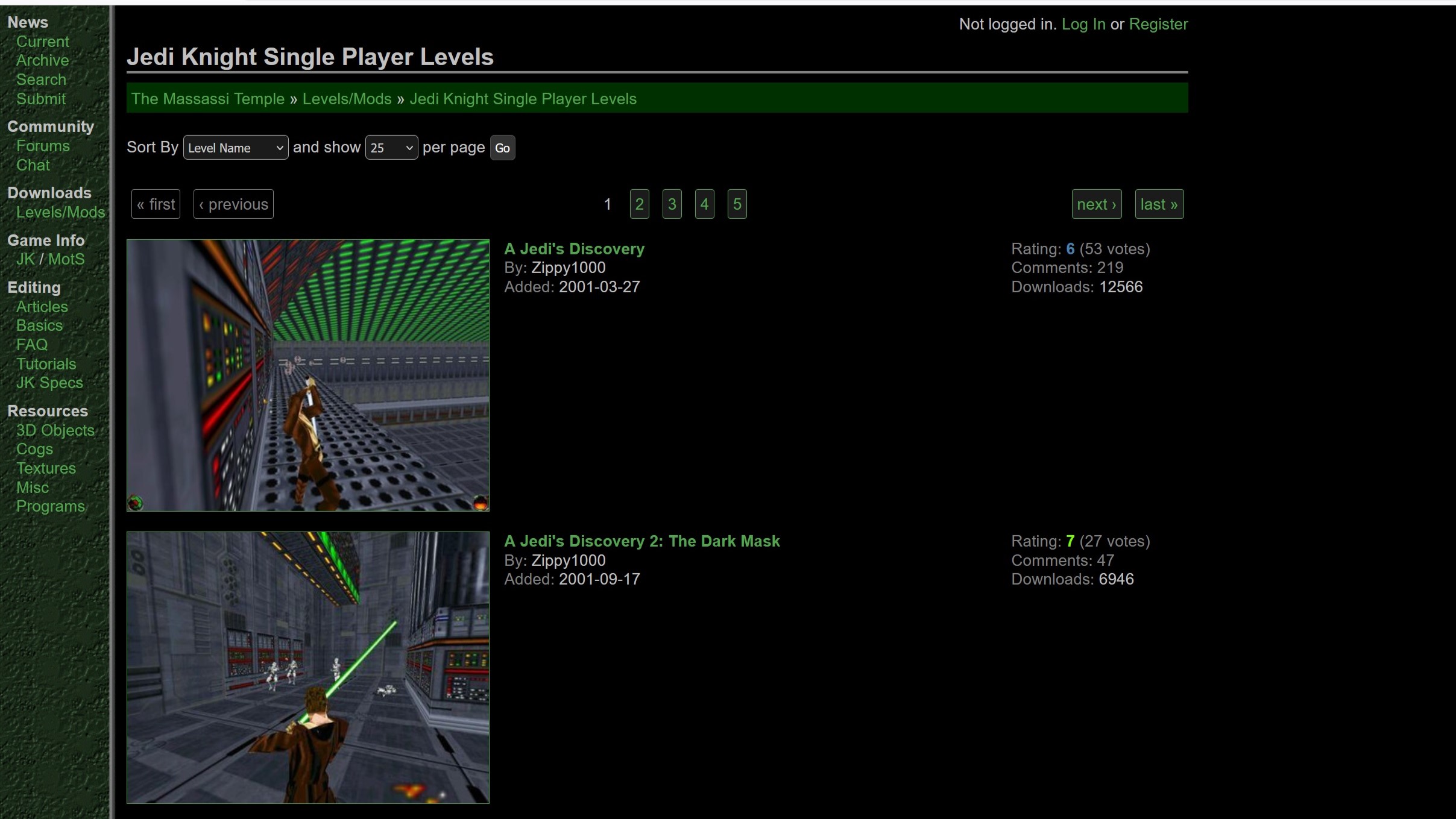Click the 'Comments: 47' text
Image resolution: width=1456 pixels, height=819 pixels.
click(1062, 560)
